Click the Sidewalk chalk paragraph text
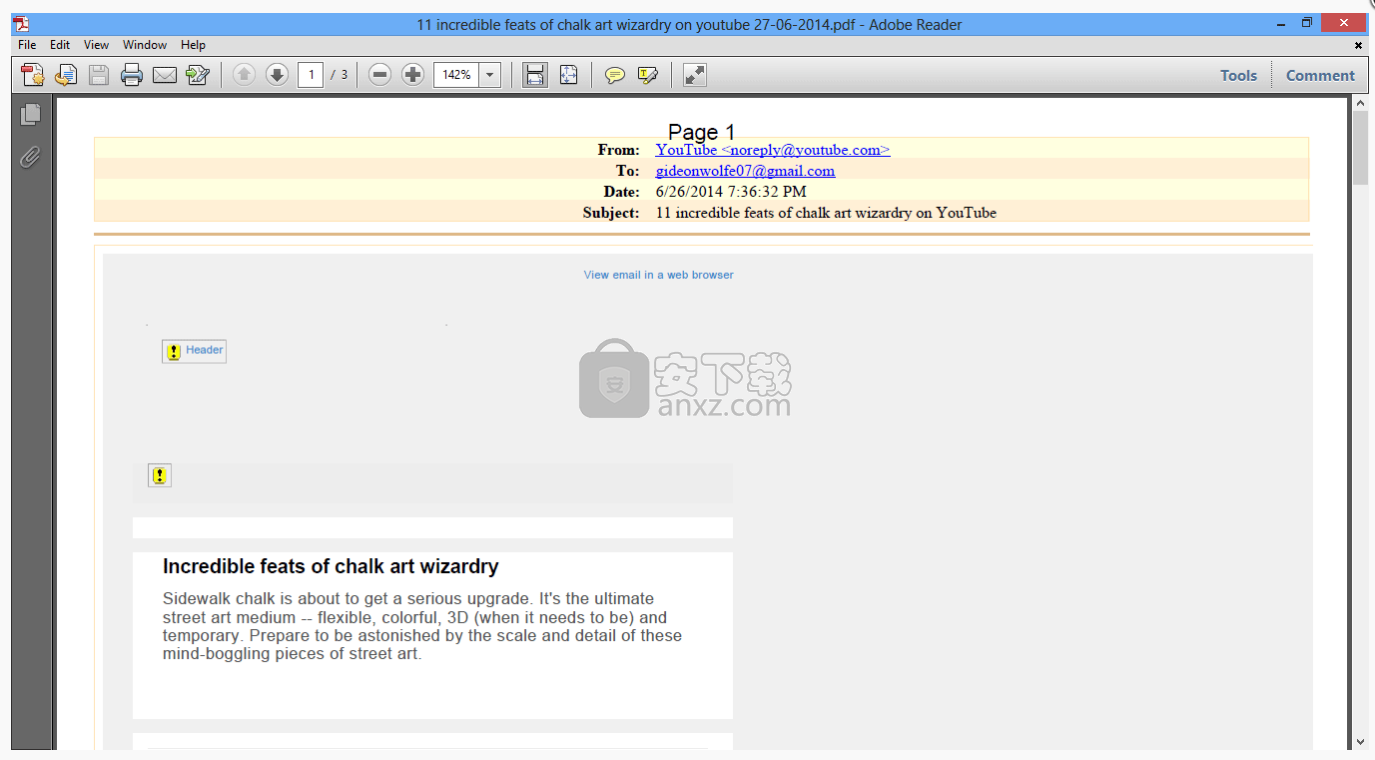The image size is (1375, 760). [422, 626]
